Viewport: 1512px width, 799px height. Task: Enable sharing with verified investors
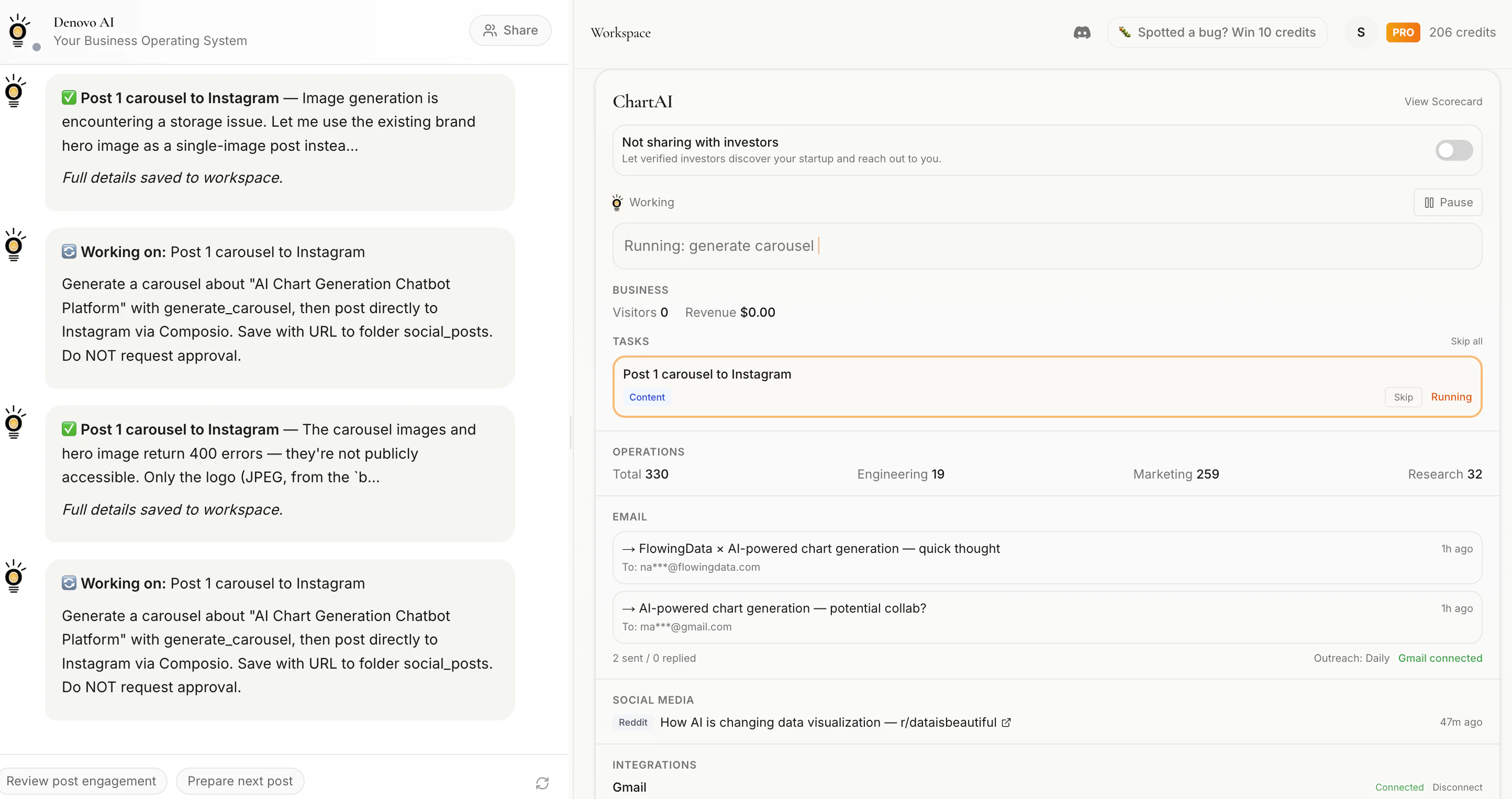click(1453, 150)
